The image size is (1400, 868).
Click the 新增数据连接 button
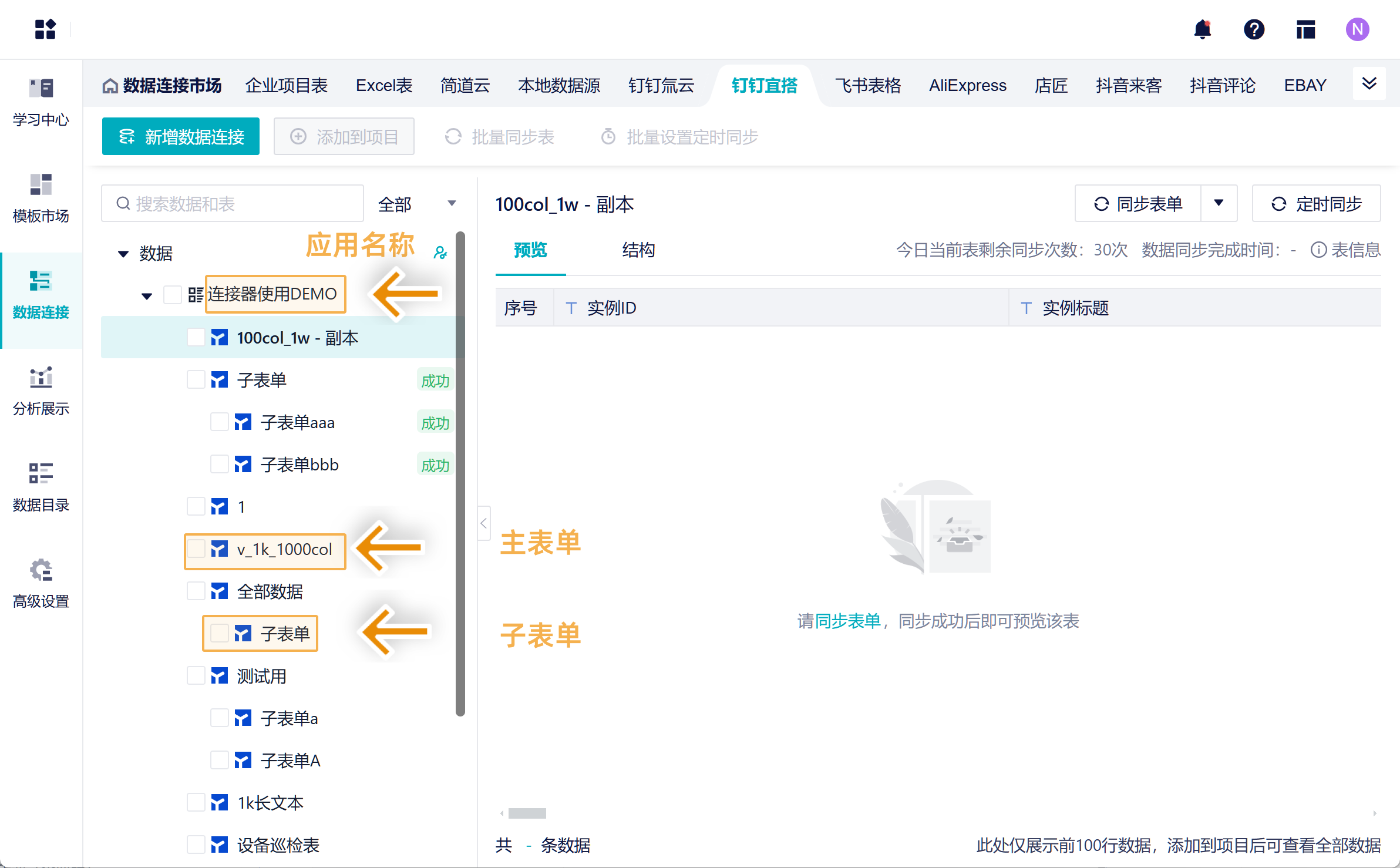coord(181,137)
